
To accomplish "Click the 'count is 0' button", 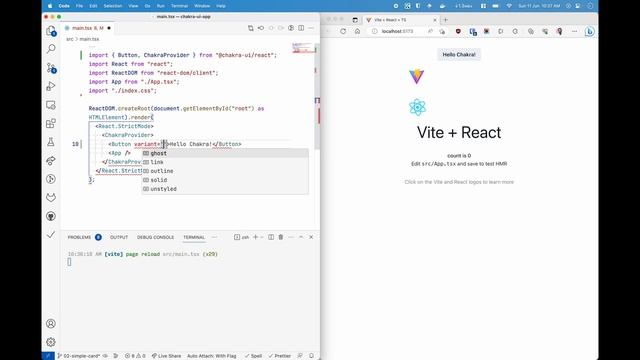I will pyautogui.click(x=459, y=156).
